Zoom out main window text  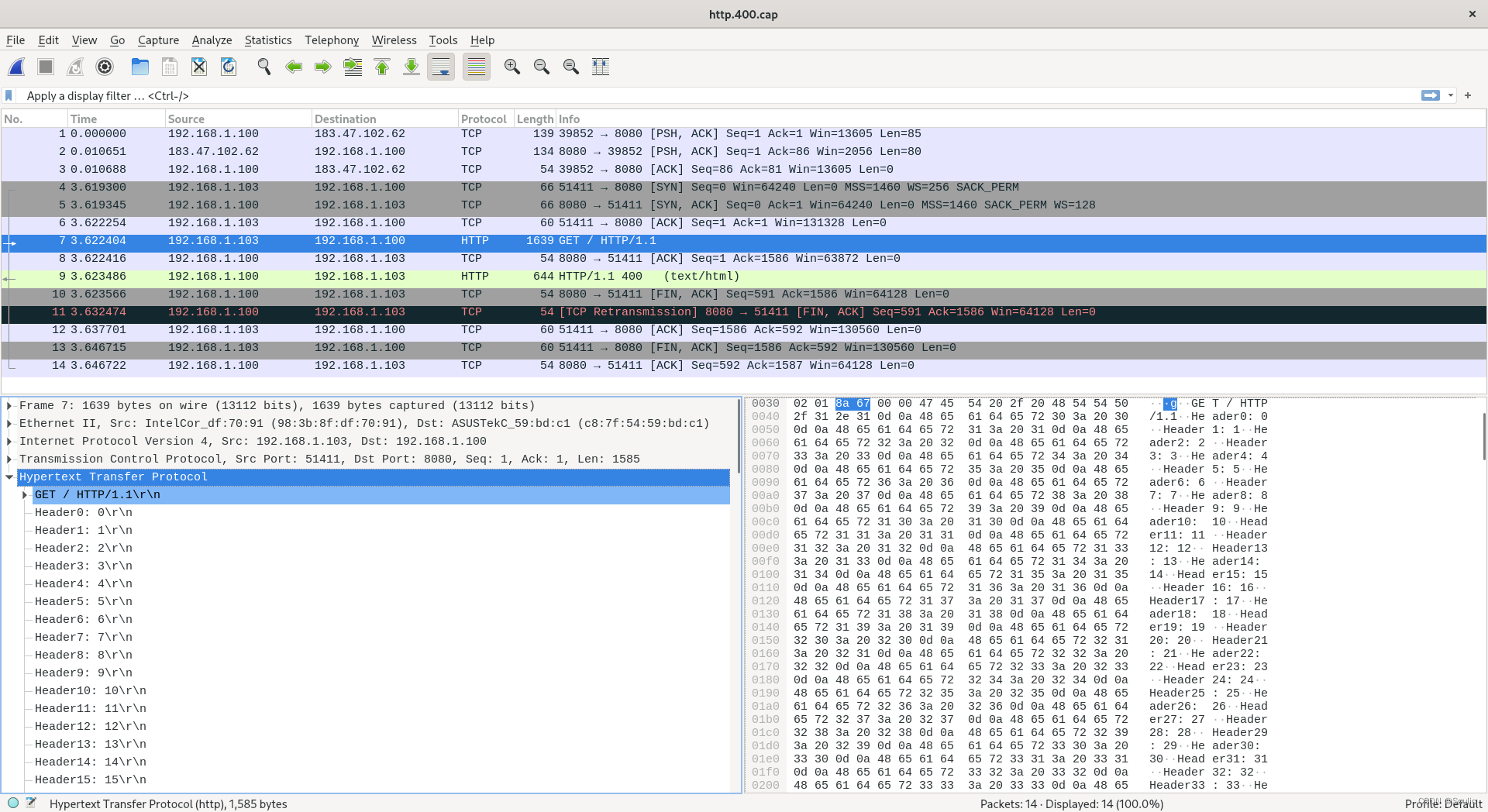coord(542,67)
